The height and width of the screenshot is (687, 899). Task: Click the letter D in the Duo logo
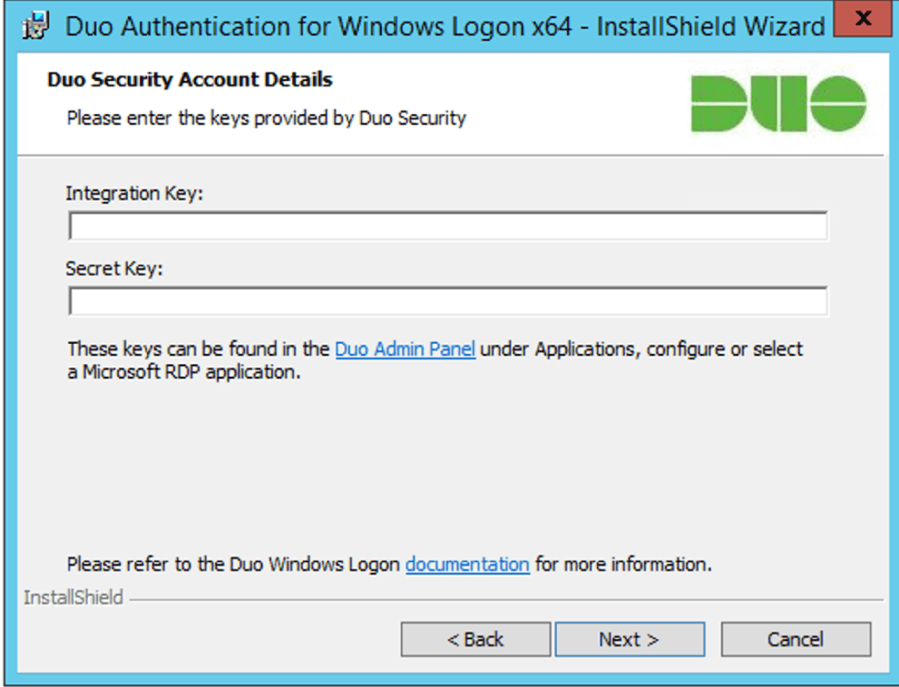click(717, 104)
